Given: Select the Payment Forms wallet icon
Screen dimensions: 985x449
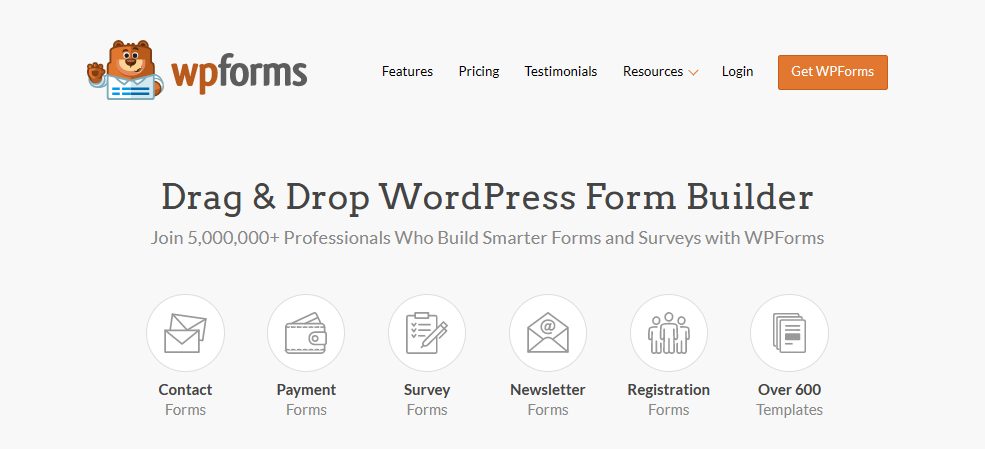Looking at the screenshot, I should pyautogui.click(x=306, y=333).
